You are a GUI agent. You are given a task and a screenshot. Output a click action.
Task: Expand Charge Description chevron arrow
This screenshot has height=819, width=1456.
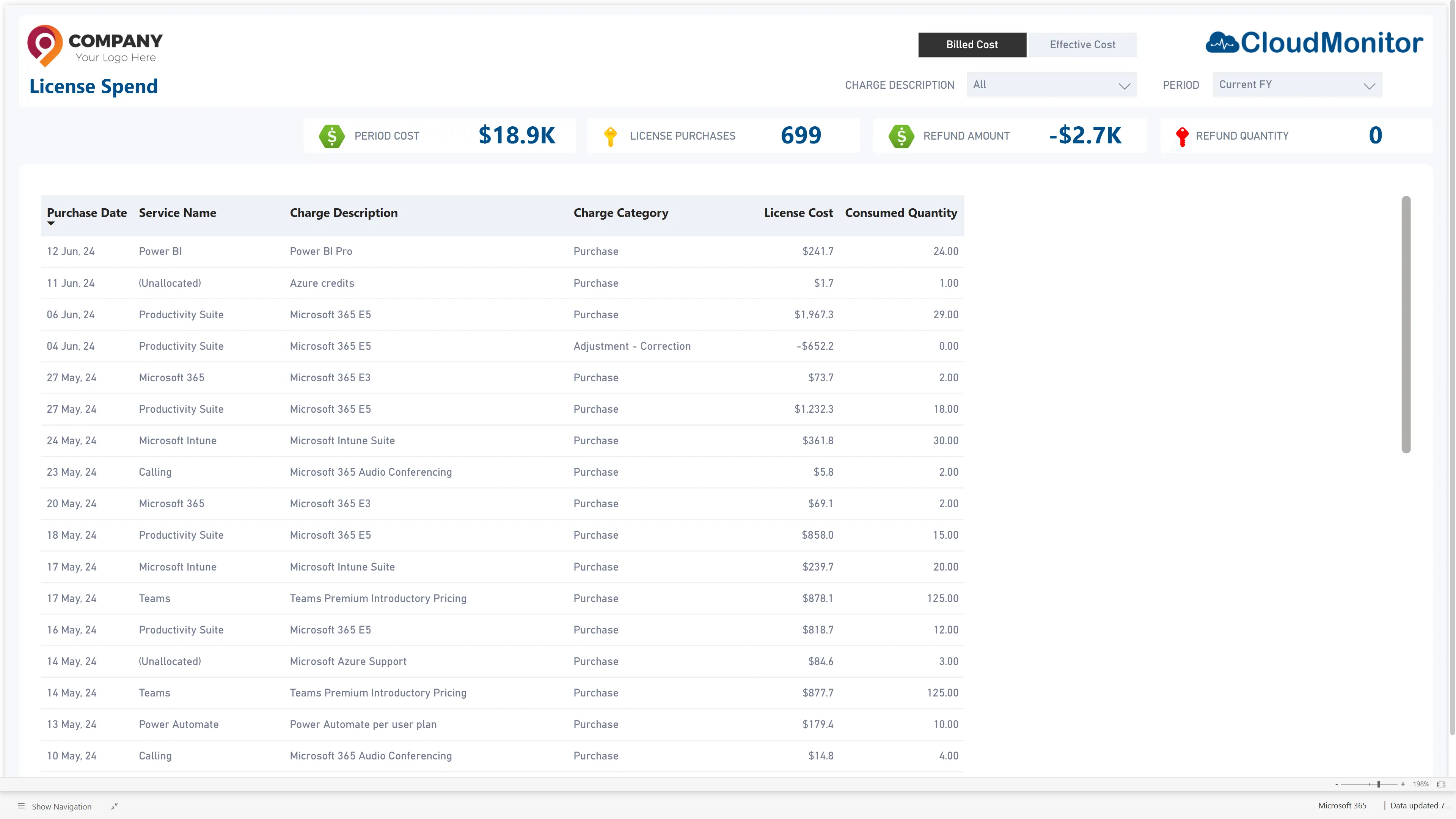pos(1124,86)
